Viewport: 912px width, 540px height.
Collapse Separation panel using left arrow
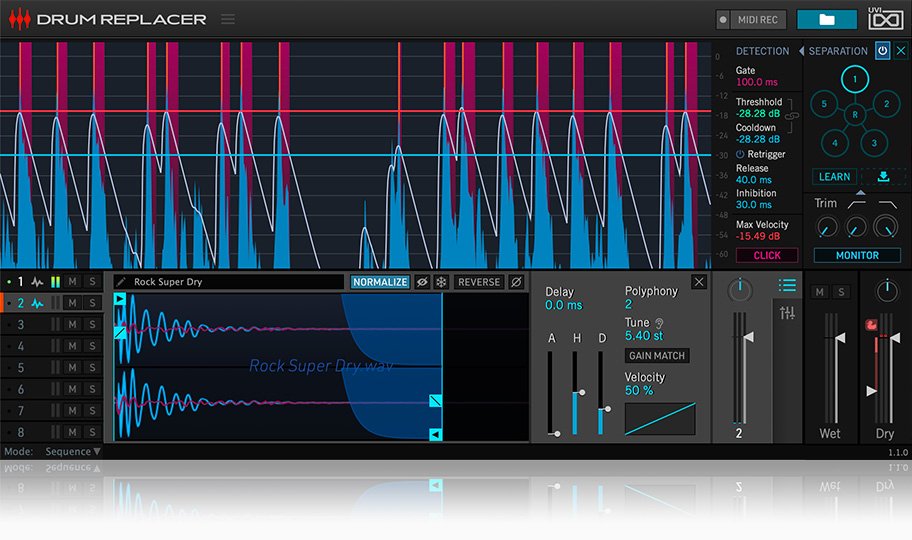click(x=801, y=51)
